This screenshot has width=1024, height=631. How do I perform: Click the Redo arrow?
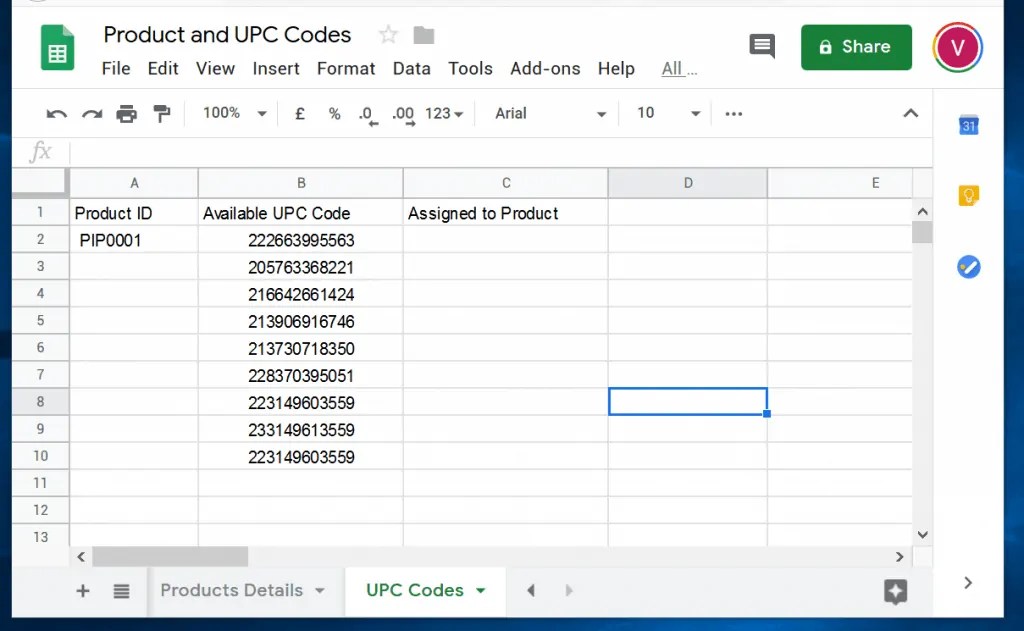pos(92,113)
